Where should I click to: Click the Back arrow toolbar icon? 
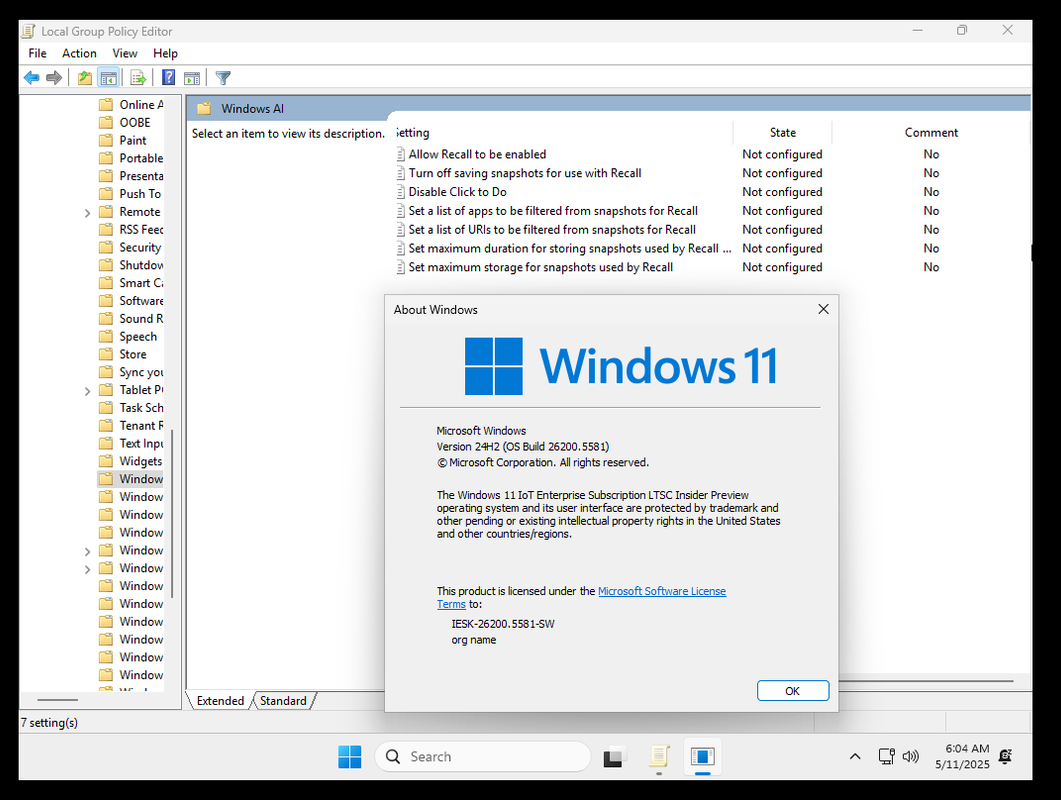(31, 78)
